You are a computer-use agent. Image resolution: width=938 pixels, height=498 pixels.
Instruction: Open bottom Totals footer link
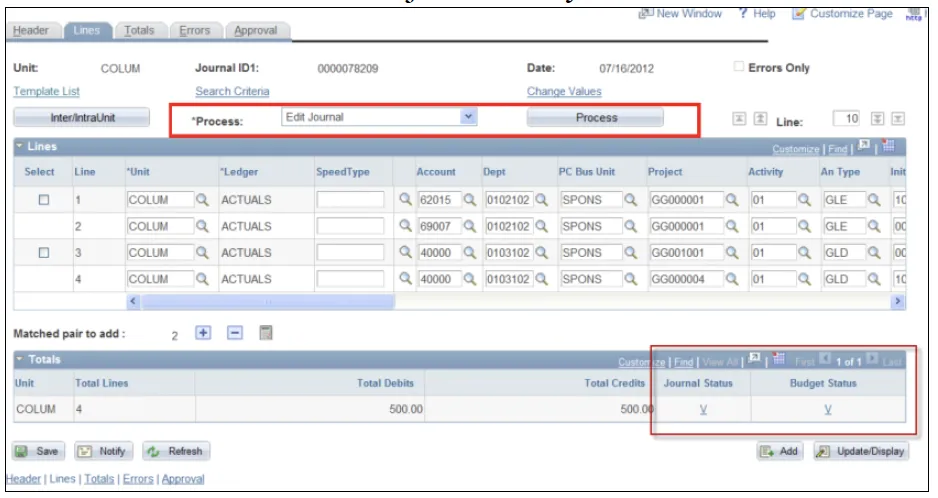(x=99, y=479)
